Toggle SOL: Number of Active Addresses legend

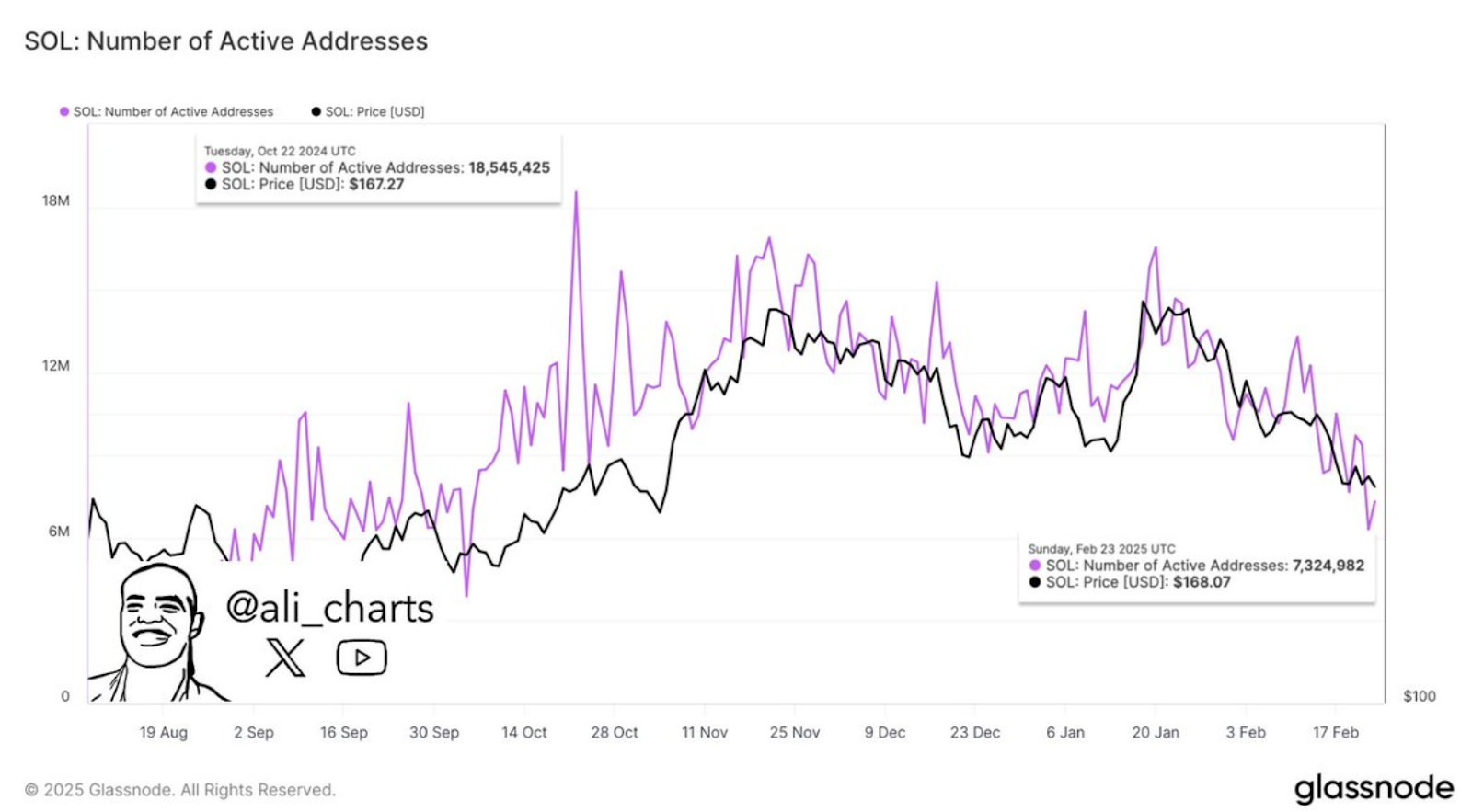167,111
